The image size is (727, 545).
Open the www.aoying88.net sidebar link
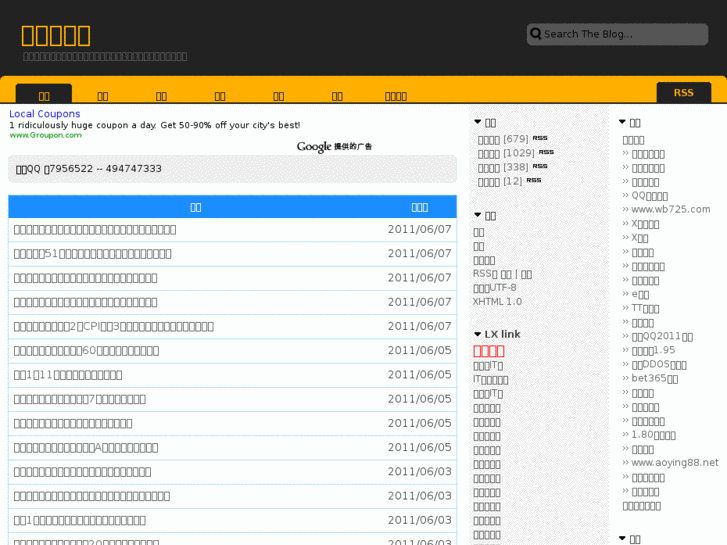click(x=674, y=463)
